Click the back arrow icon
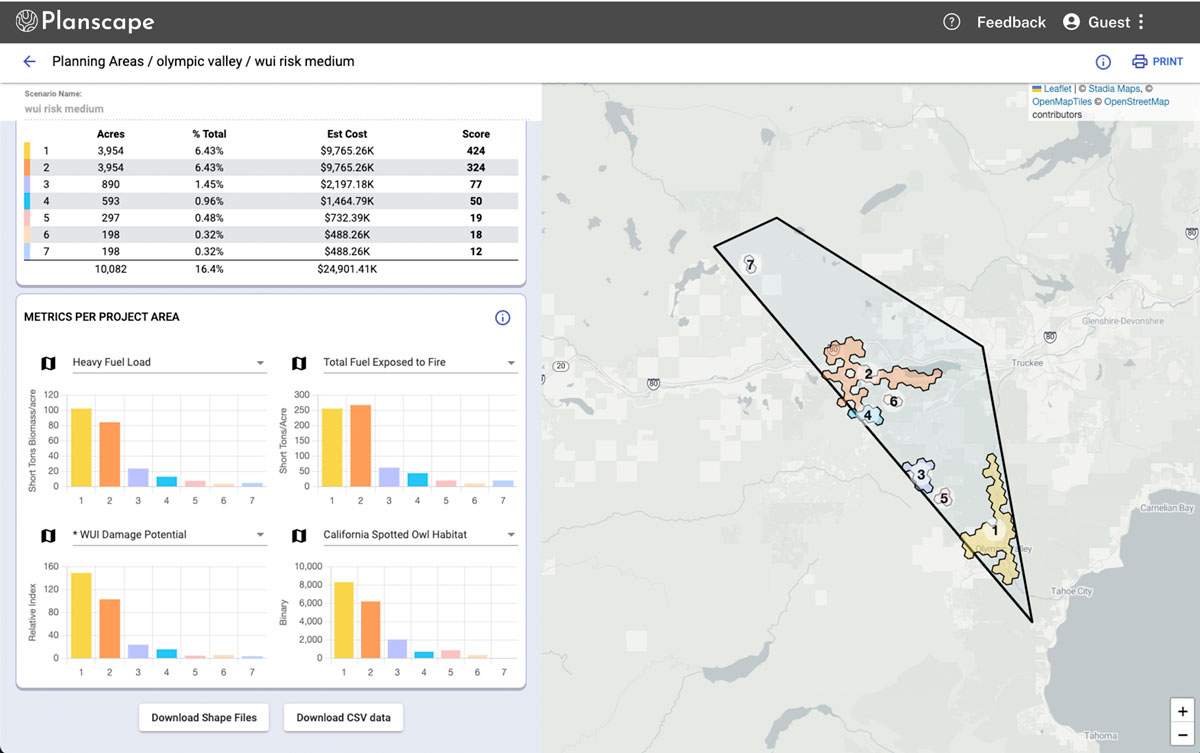 (x=29, y=62)
